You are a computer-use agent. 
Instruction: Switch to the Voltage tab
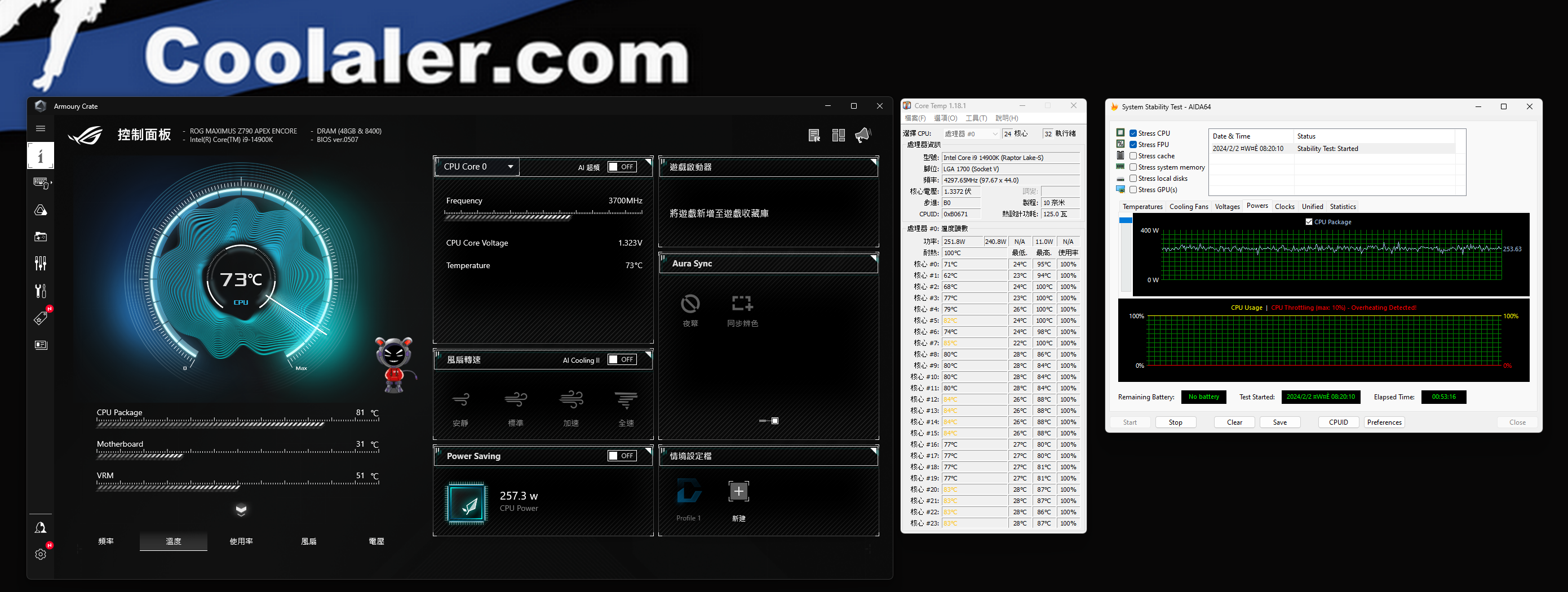point(376,541)
